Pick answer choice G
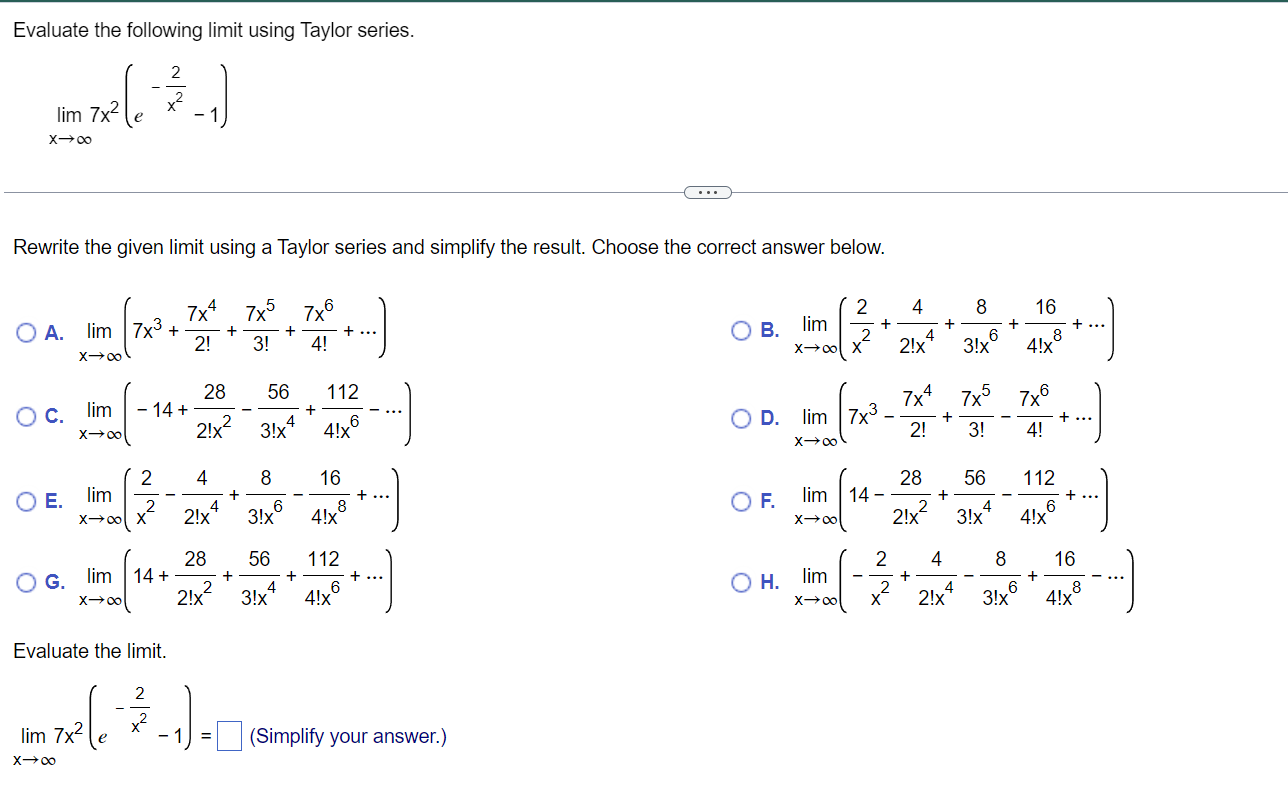 click(26, 582)
